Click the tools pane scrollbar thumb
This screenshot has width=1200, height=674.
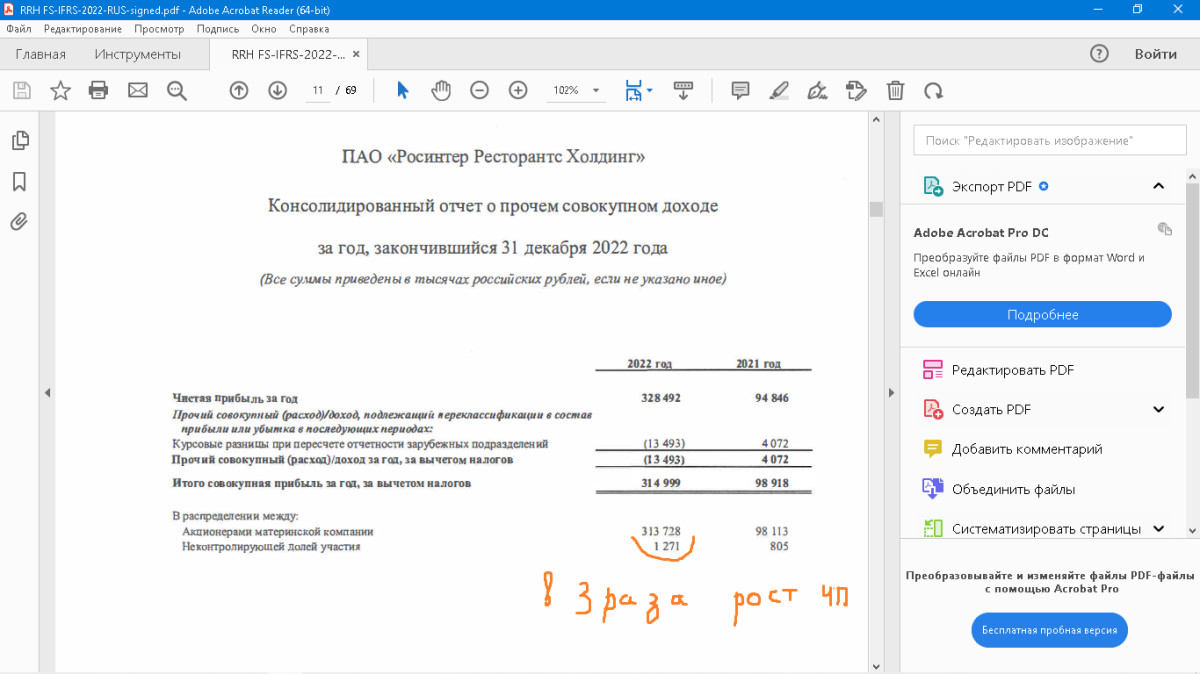[x=1193, y=290]
